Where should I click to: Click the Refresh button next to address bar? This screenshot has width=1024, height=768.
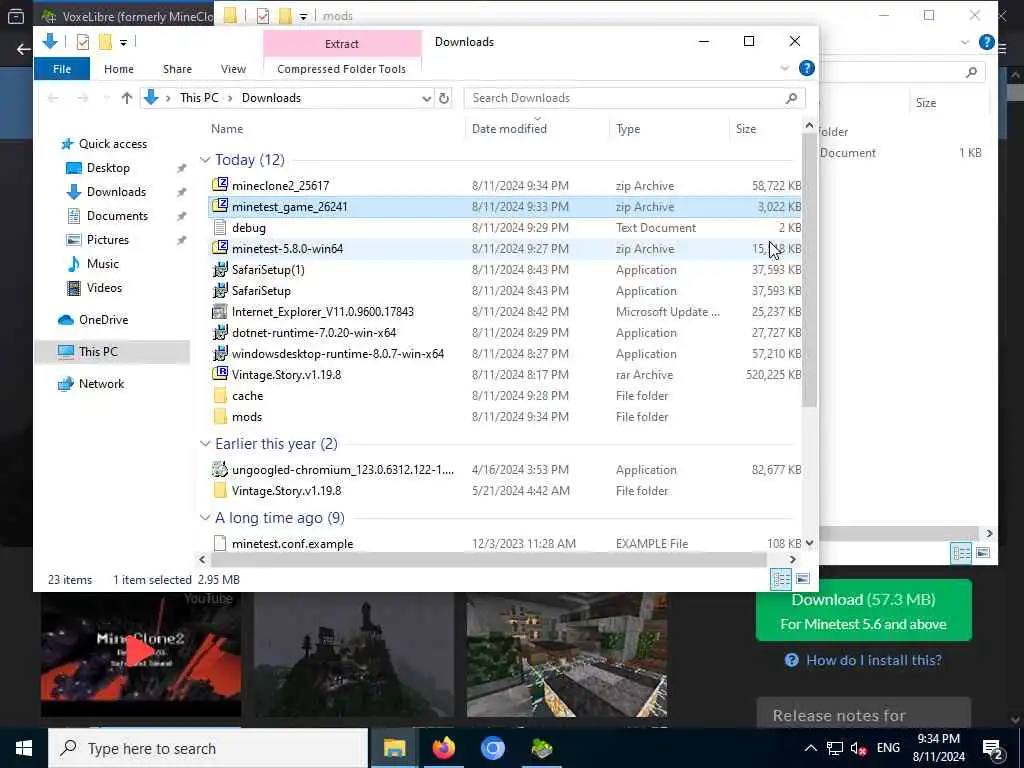(x=444, y=98)
